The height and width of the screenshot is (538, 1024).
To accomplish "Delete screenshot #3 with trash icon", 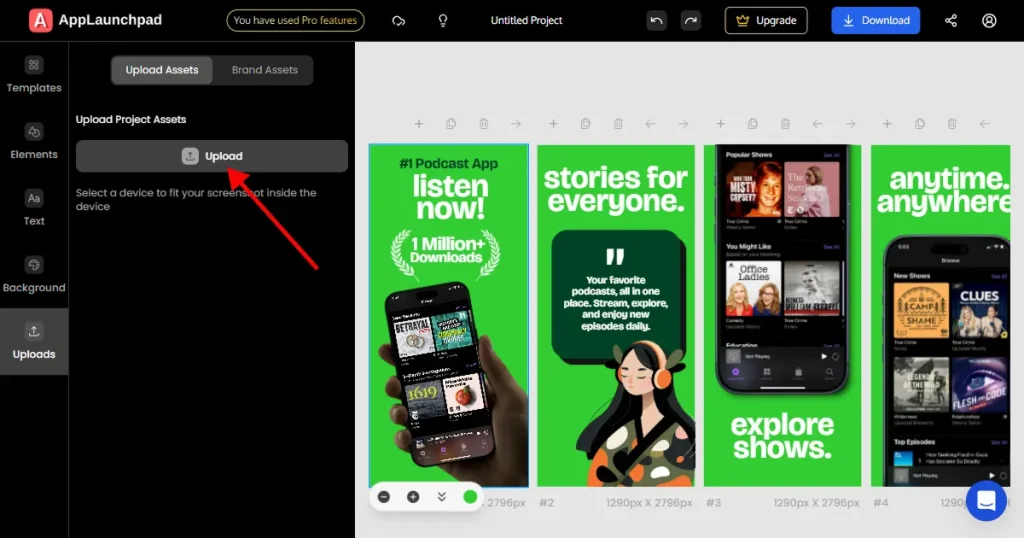I will tap(785, 123).
